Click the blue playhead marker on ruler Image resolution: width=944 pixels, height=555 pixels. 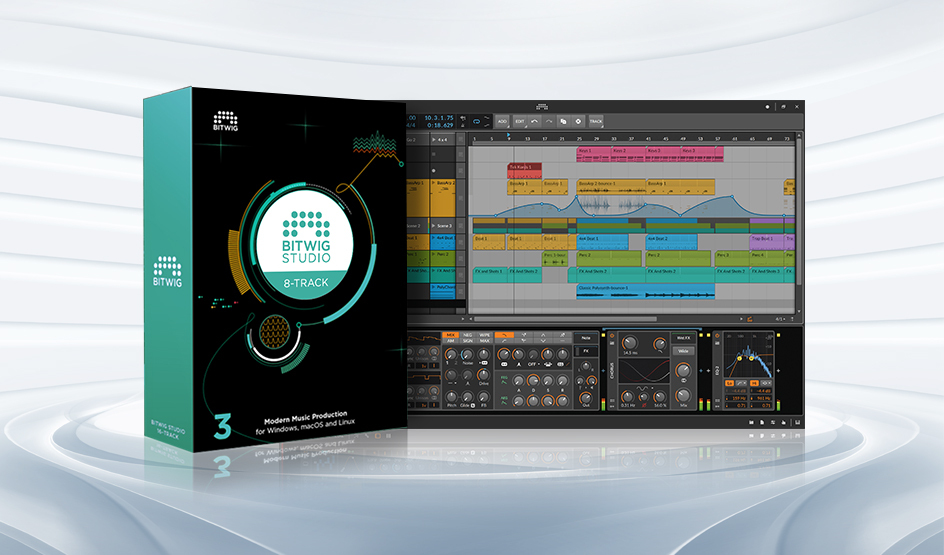(509, 135)
